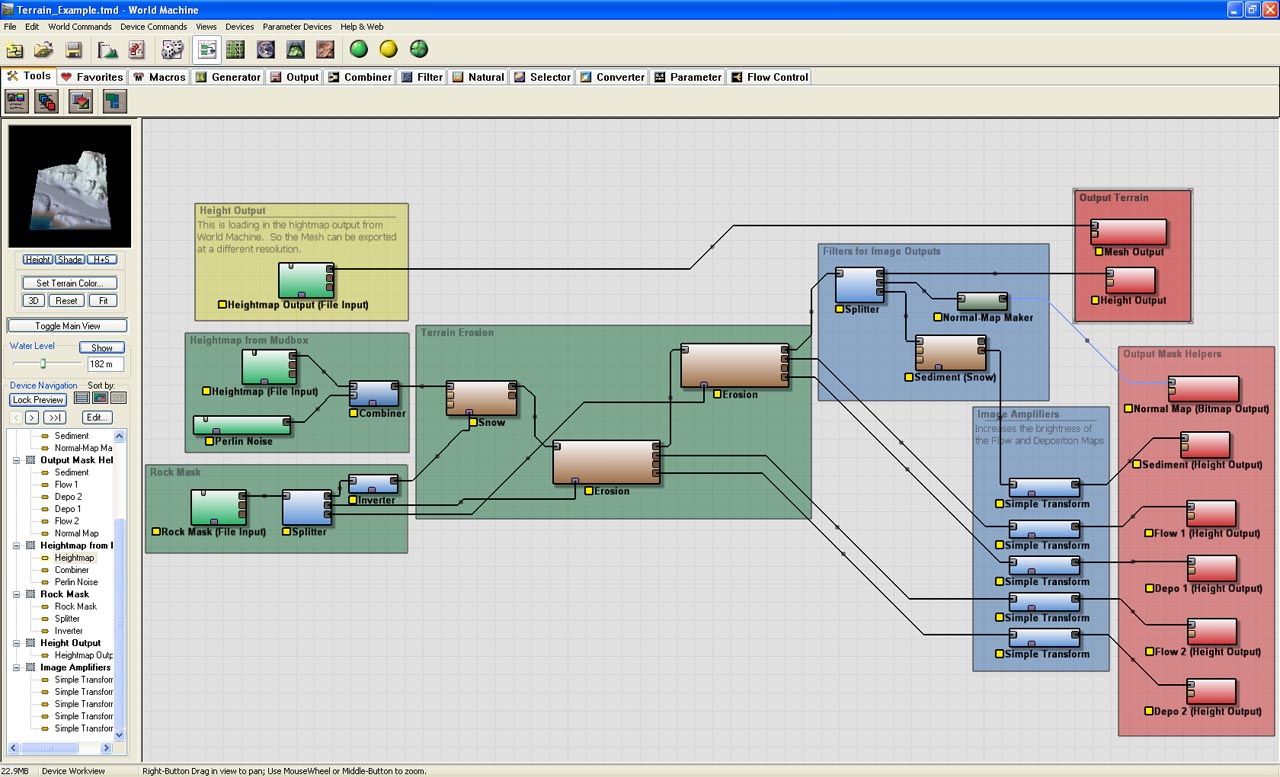
Task: Collapse the Height Output tree group
Action: point(17,643)
